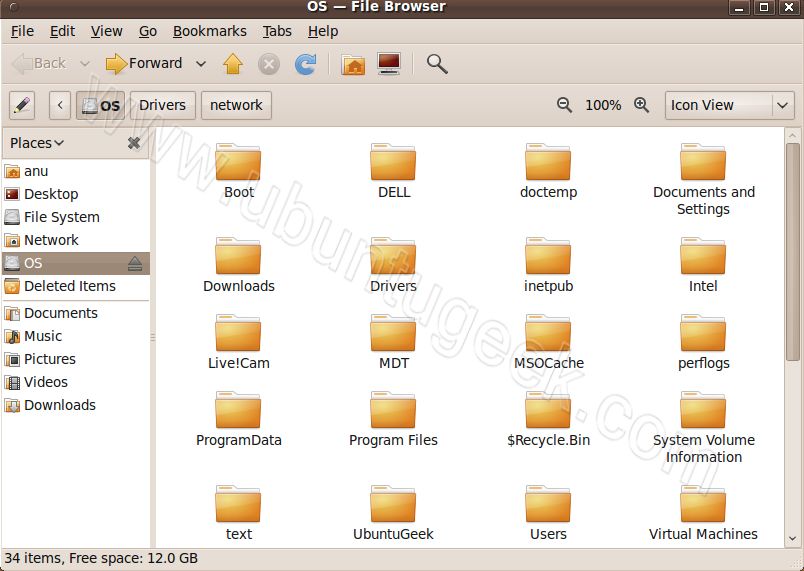Select the Documents and Settings folder
Viewport: 804px width, 571px height.
pos(704,179)
